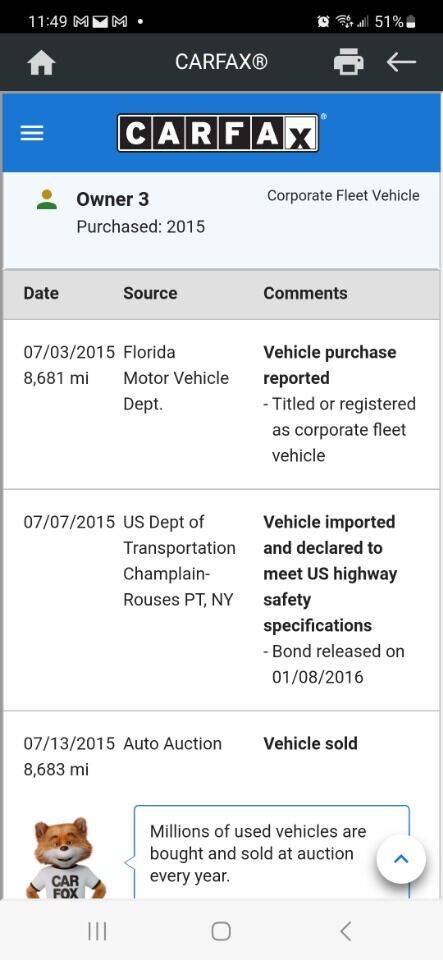The height and width of the screenshot is (960, 443).
Task: Tap the auction info tooltip about used vehicles
Action: click(272, 853)
